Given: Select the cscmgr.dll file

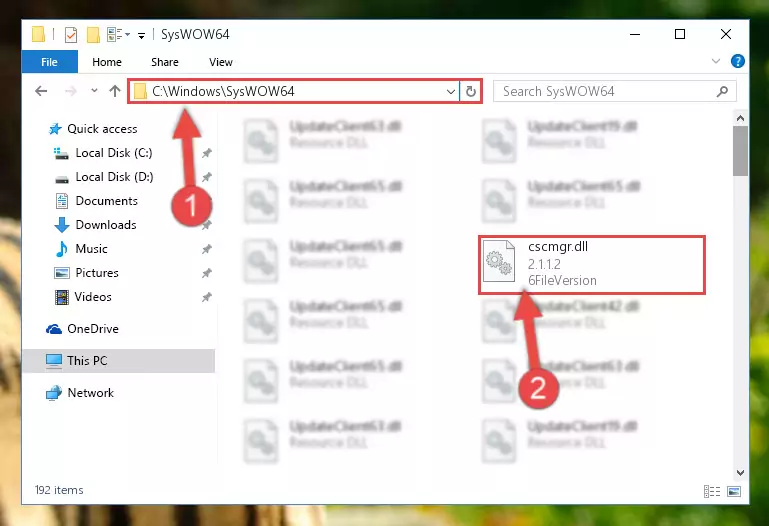Looking at the screenshot, I should point(592,265).
